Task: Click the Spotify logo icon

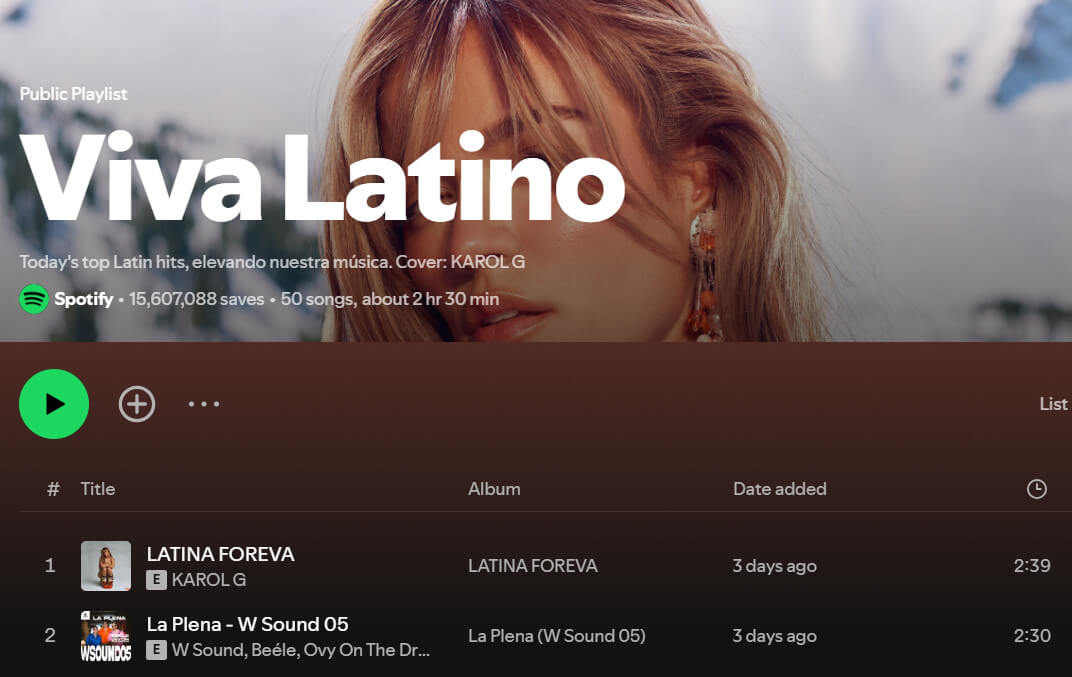Action: coord(34,299)
